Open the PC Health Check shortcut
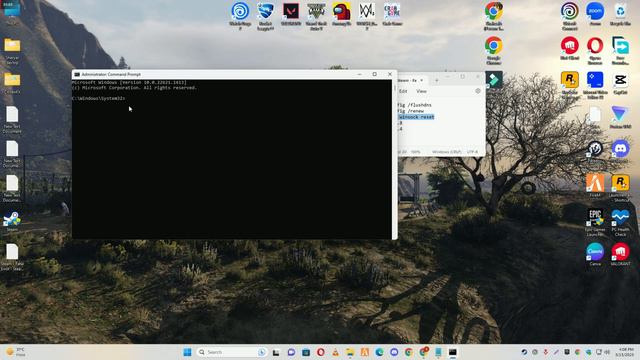Screen dimensions: 640x360 pyautogui.click(x=620, y=222)
